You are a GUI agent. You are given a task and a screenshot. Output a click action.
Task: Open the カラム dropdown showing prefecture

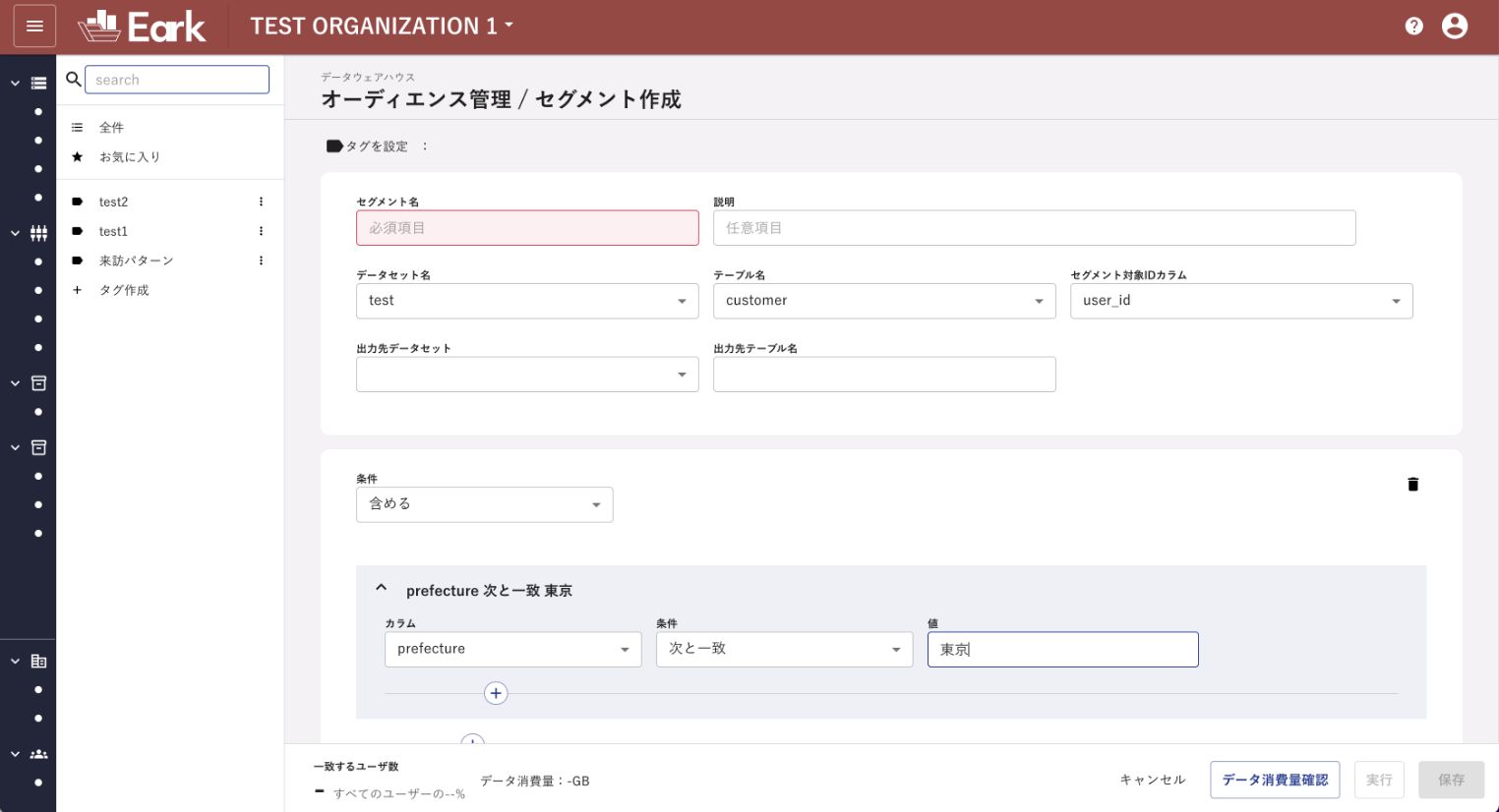[512, 649]
